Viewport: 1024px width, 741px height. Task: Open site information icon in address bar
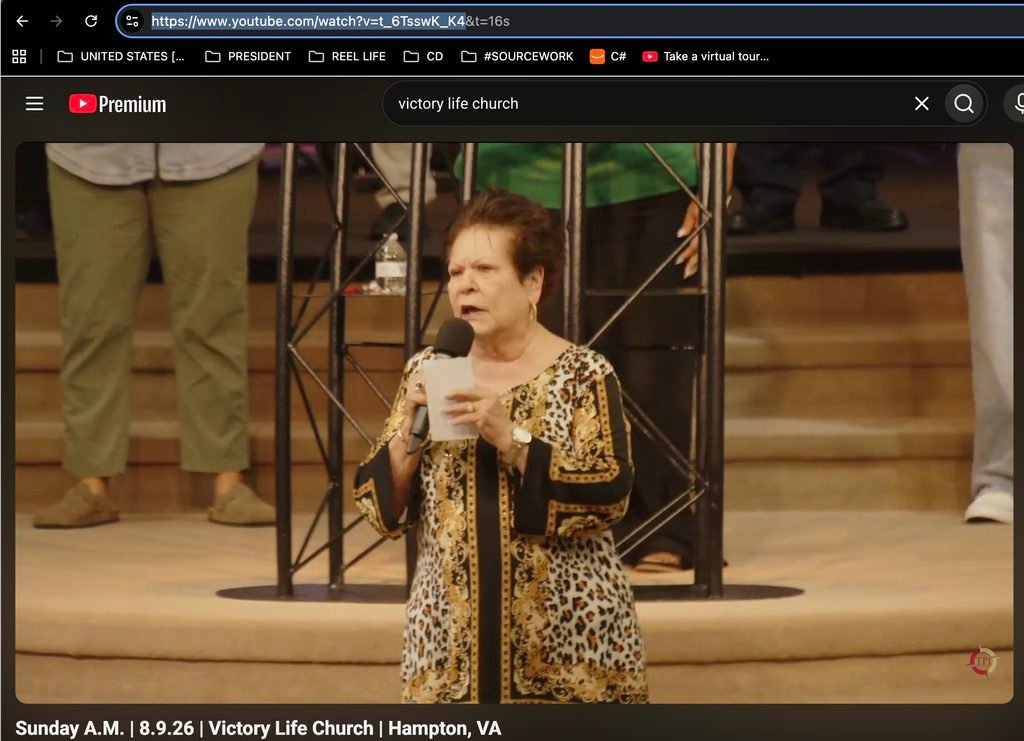133,21
